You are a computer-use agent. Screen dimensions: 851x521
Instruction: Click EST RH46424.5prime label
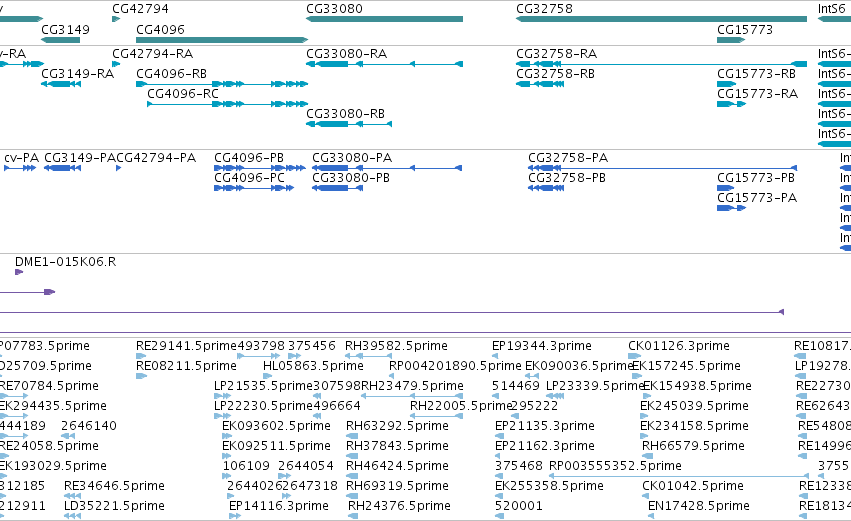click(397, 466)
